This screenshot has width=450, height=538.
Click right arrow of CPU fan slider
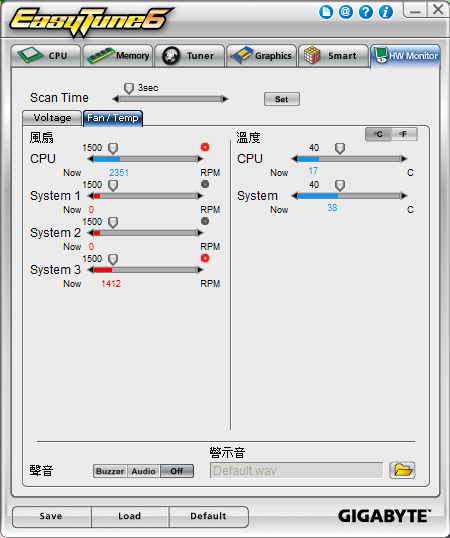(200, 159)
